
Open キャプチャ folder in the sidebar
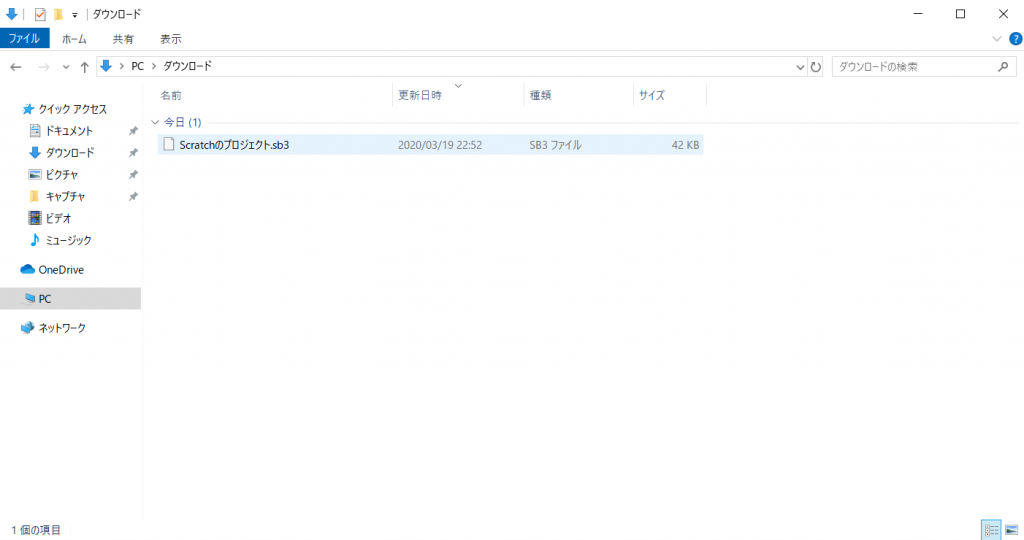pyautogui.click(x=65, y=197)
